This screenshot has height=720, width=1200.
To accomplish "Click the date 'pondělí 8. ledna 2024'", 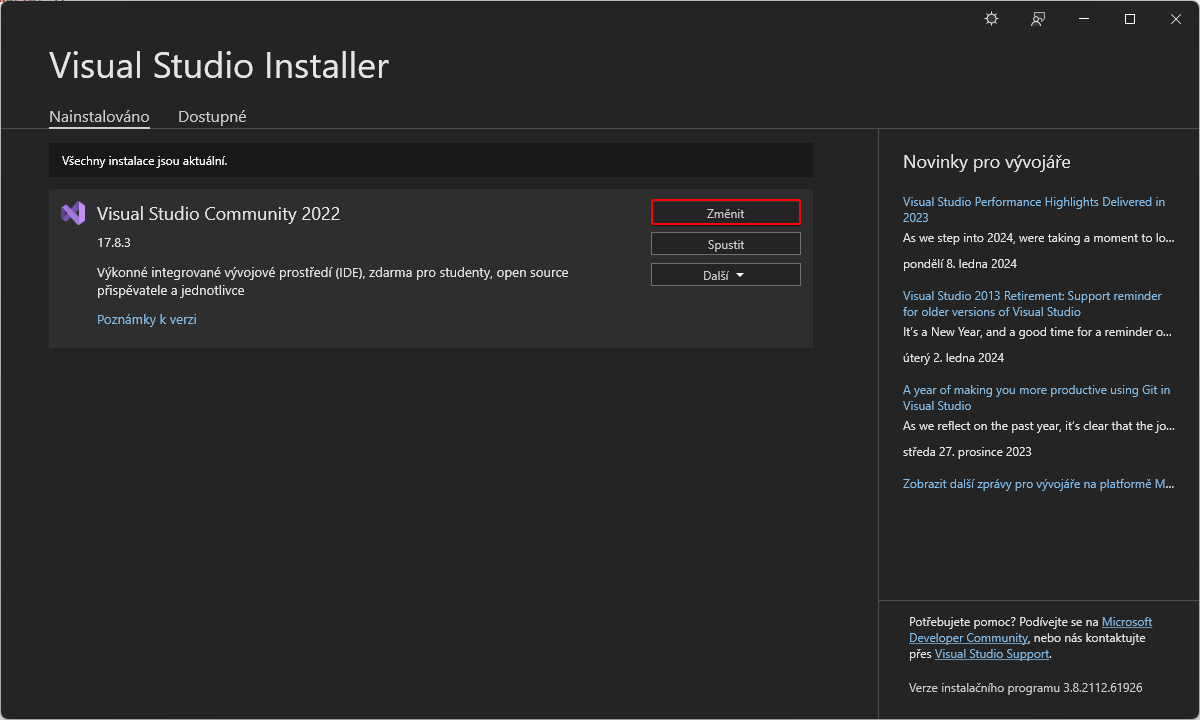I will pos(960,264).
